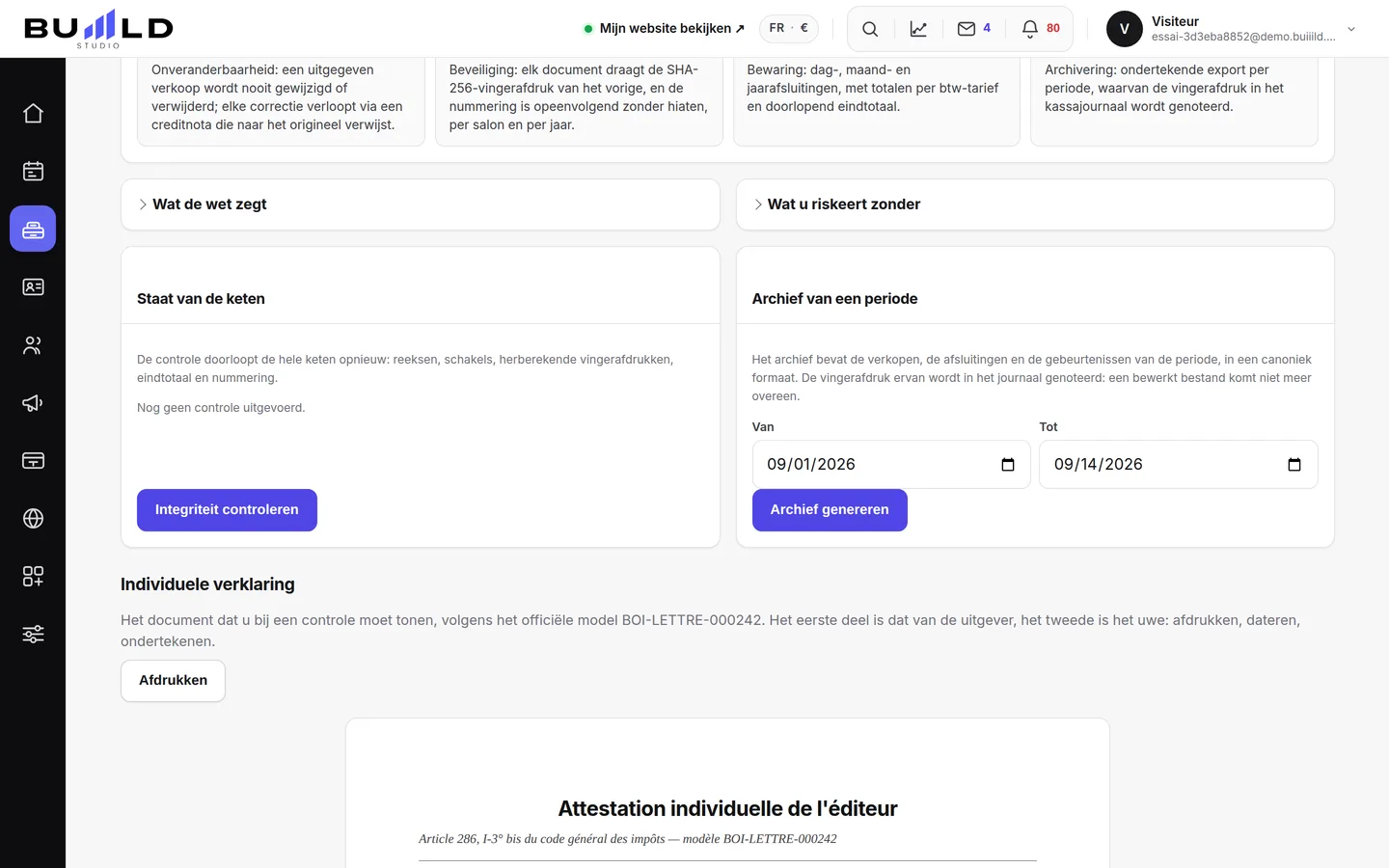The width and height of the screenshot is (1389, 868).
Task: Click the 'Archief genereren' button
Action: click(830, 510)
